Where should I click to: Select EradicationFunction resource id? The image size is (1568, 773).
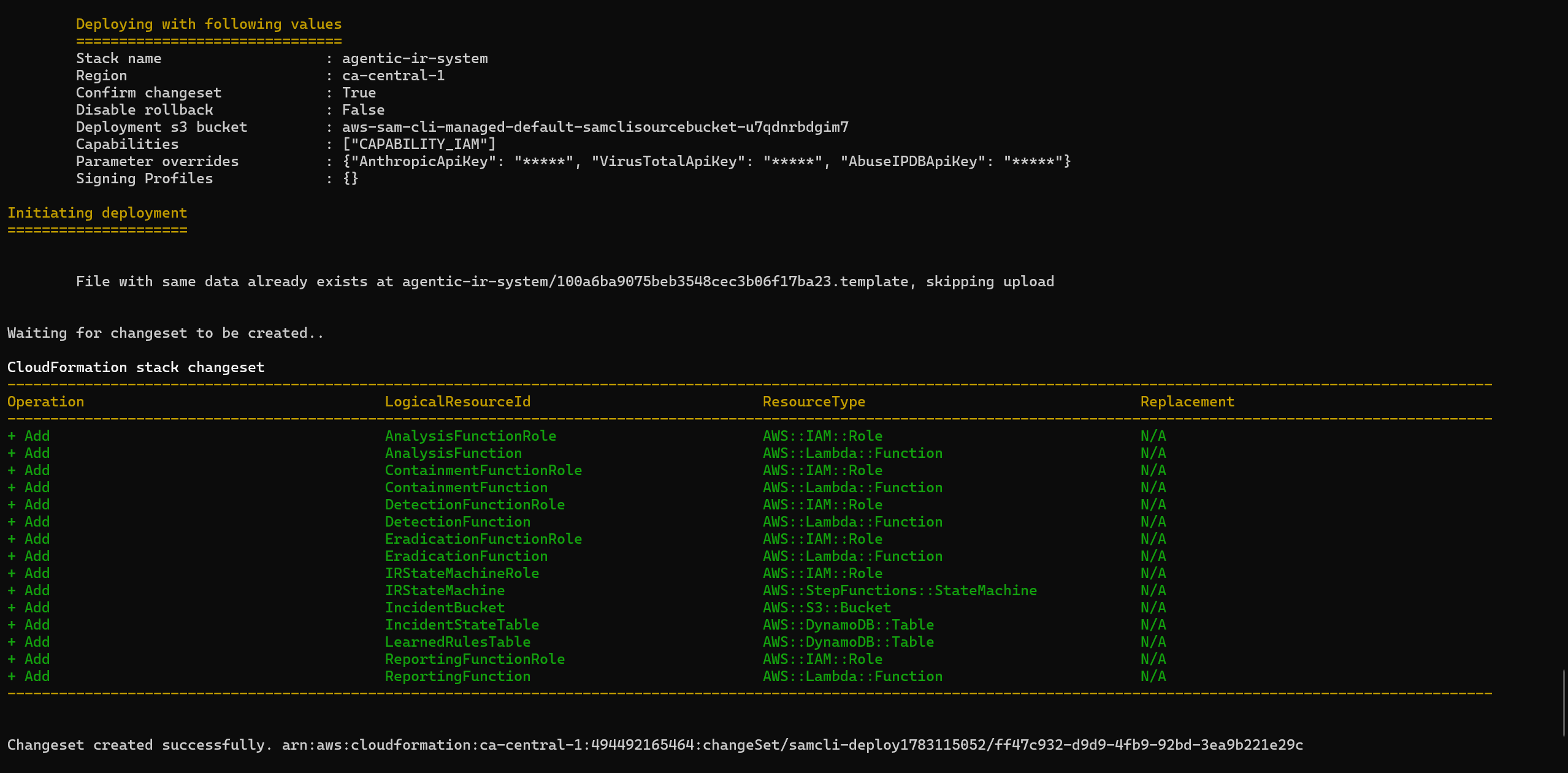coord(466,556)
